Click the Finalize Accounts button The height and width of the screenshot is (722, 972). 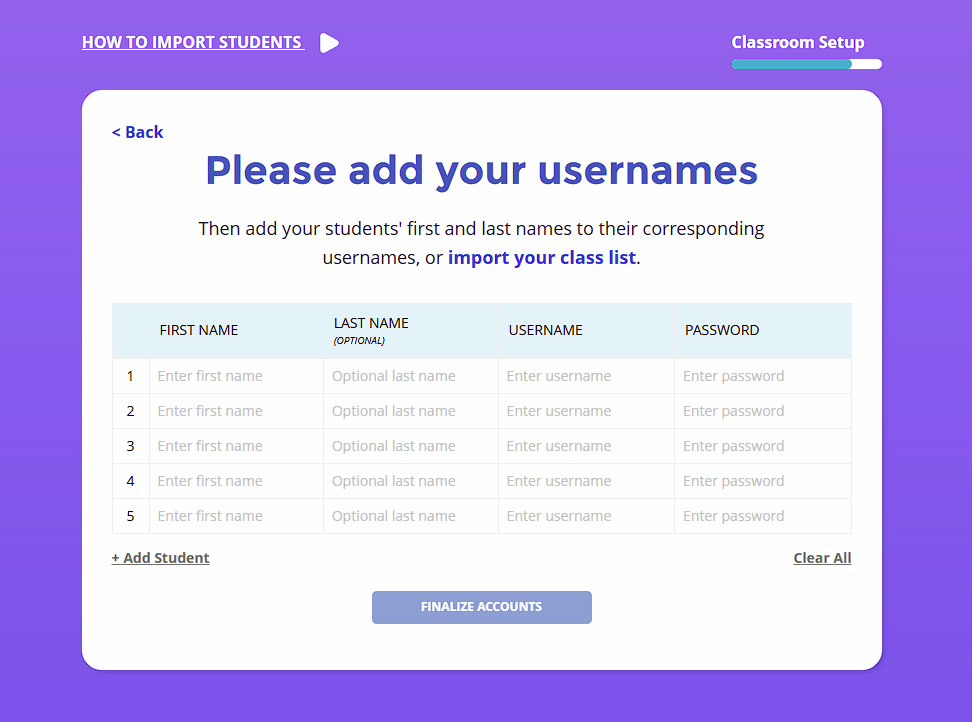(x=482, y=607)
